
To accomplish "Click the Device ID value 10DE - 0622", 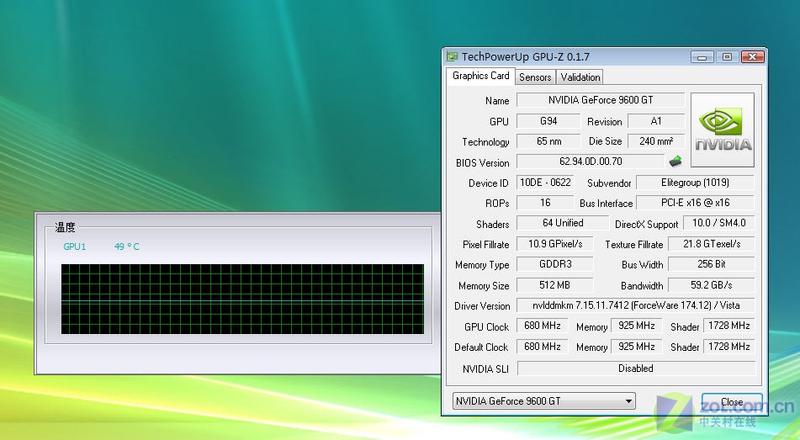I will 545,182.
